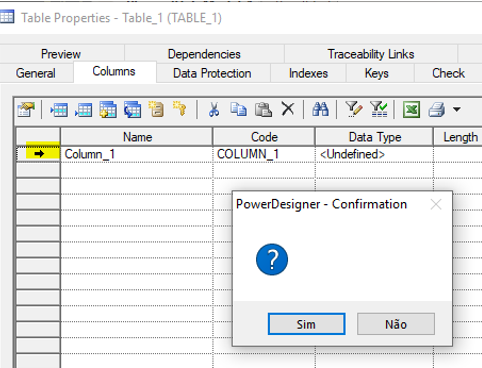Toggle the Enable Filter funnel-check icon
This screenshot has width=482, height=368.
pyautogui.click(x=379, y=109)
